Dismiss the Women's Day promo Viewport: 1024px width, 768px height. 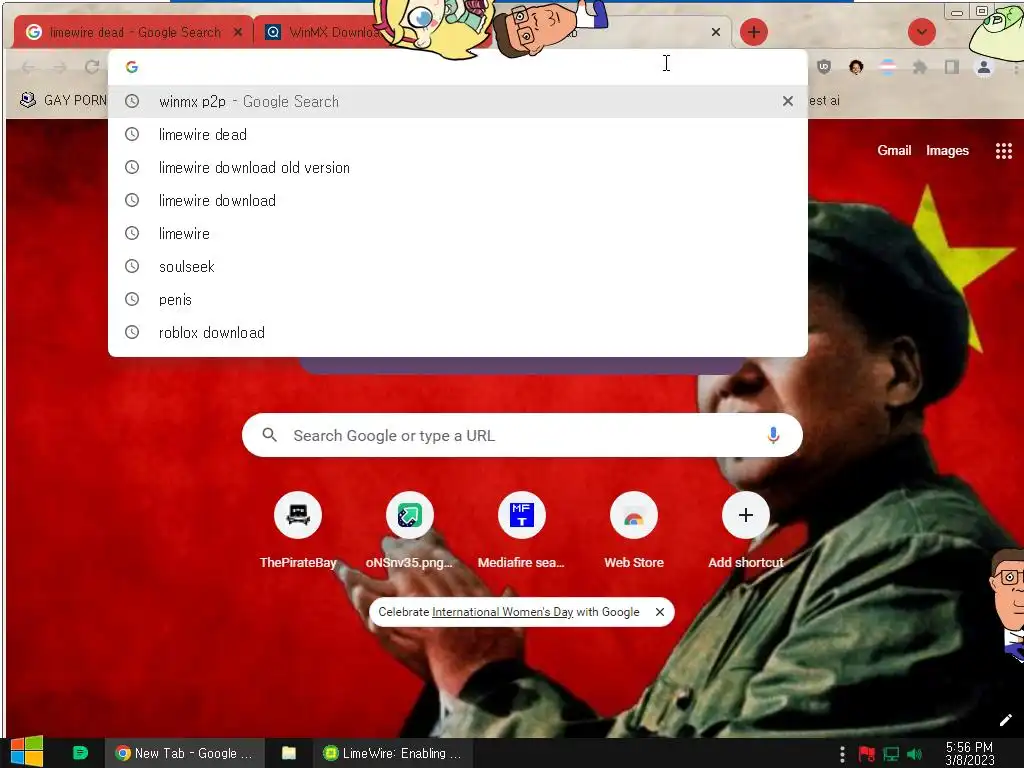[660, 612]
